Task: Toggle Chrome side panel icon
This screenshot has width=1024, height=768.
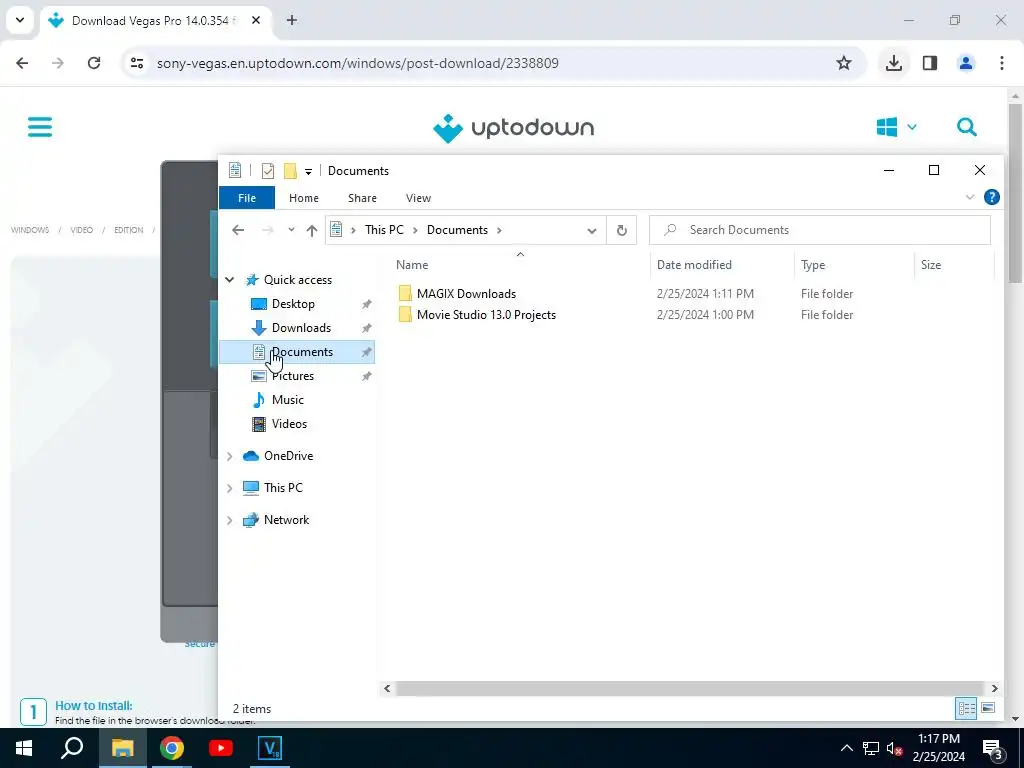Action: pos(930,63)
